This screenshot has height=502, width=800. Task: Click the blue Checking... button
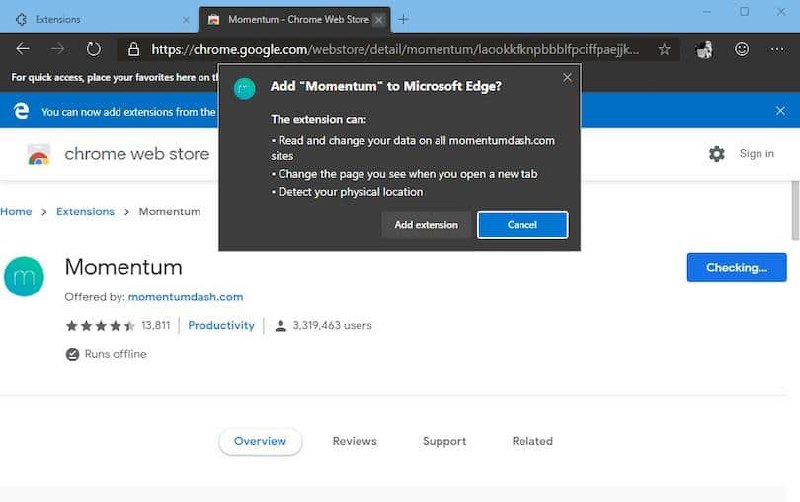[736, 267]
